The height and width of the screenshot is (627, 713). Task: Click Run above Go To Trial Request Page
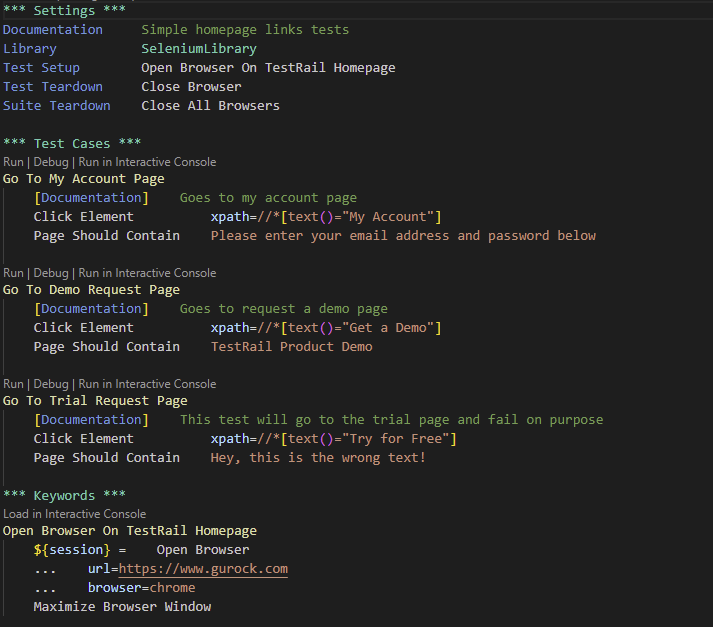[x=13, y=384]
